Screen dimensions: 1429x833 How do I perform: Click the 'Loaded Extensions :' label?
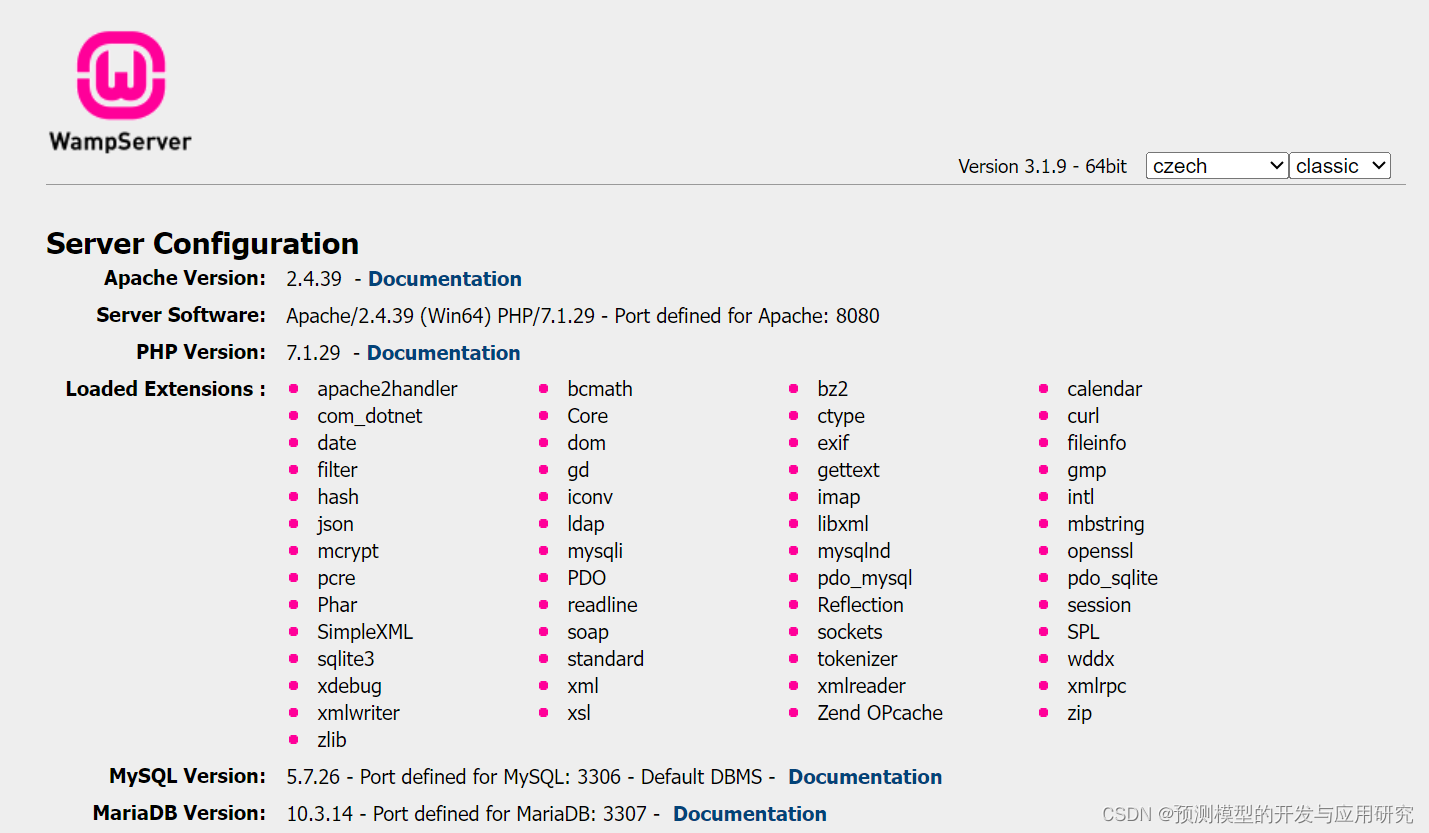pyautogui.click(x=166, y=389)
